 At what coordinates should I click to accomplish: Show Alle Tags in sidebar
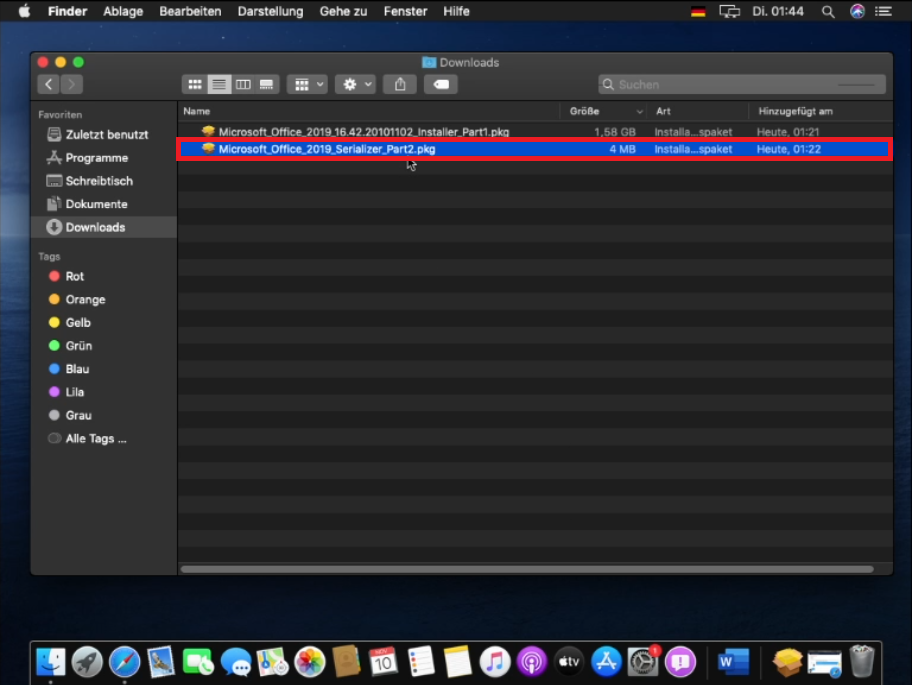(x=95, y=438)
